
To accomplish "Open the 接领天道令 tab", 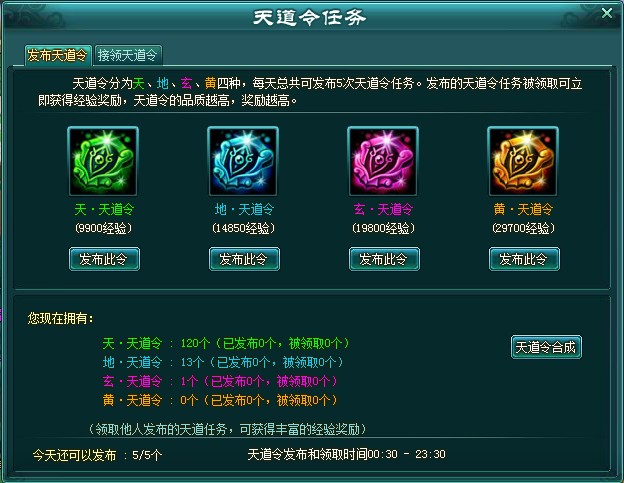I will pyautogui.click(x=128, y=55).
